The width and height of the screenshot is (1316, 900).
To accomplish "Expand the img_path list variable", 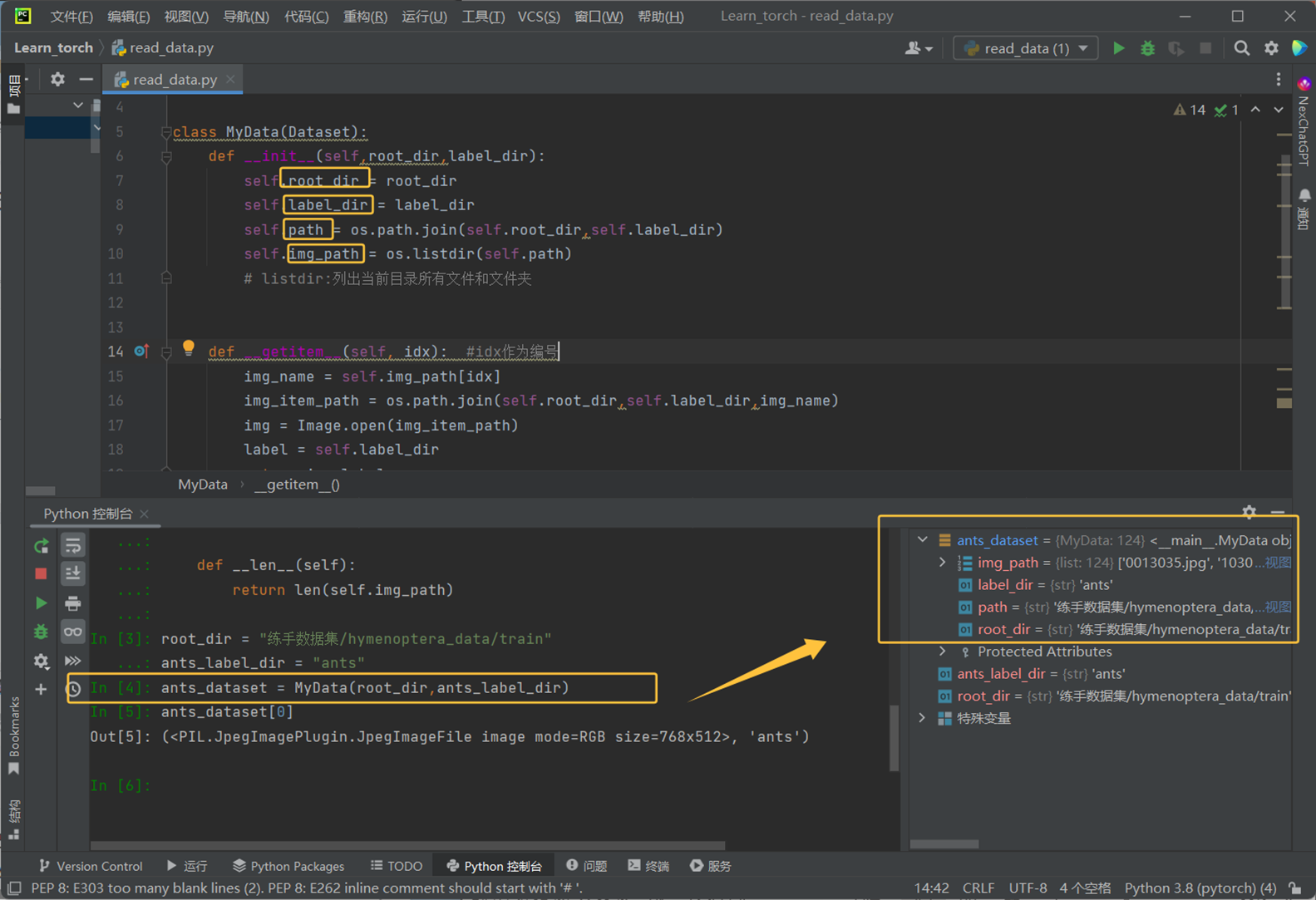I will [943, 563].
